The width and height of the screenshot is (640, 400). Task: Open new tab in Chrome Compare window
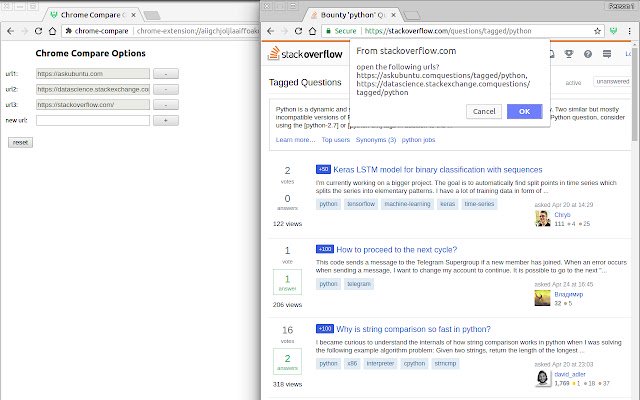point(152,16)
